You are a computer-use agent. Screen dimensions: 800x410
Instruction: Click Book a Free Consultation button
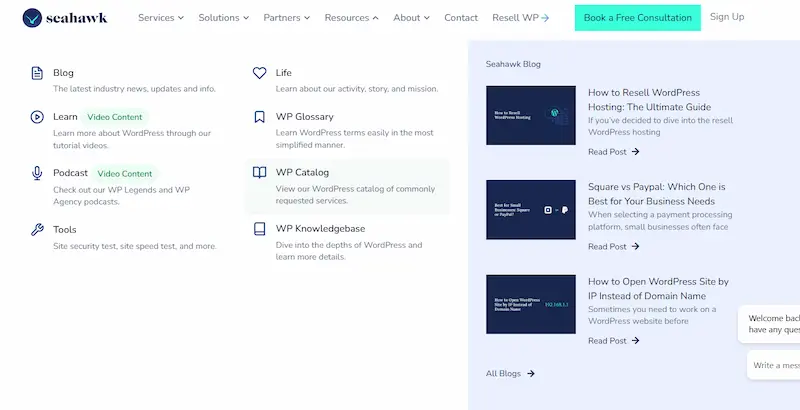(x=638, y=18)
